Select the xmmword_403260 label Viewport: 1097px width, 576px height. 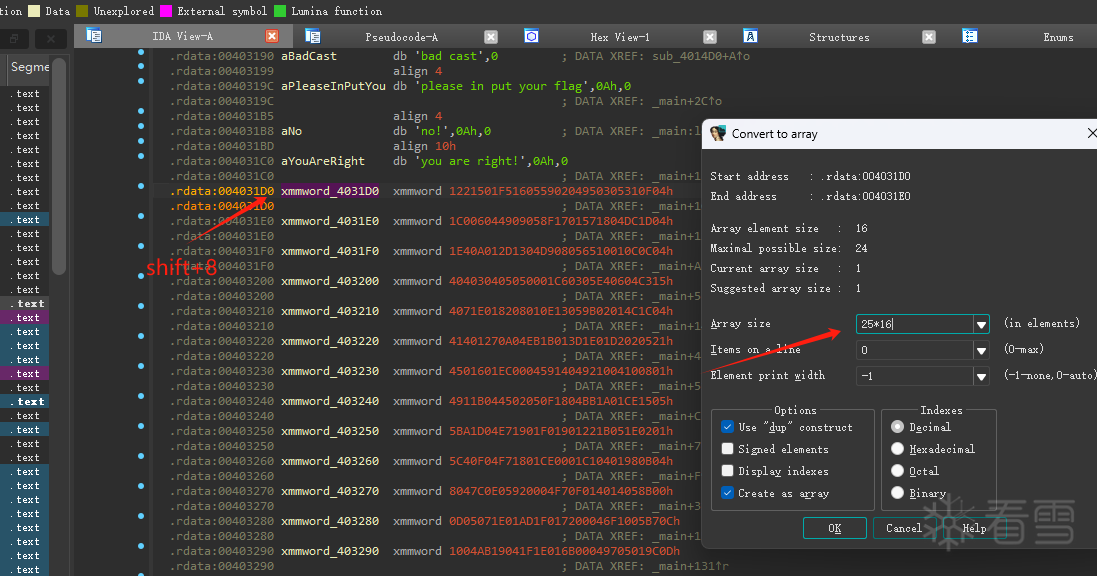pyautogui.click(x=330, y=462)
